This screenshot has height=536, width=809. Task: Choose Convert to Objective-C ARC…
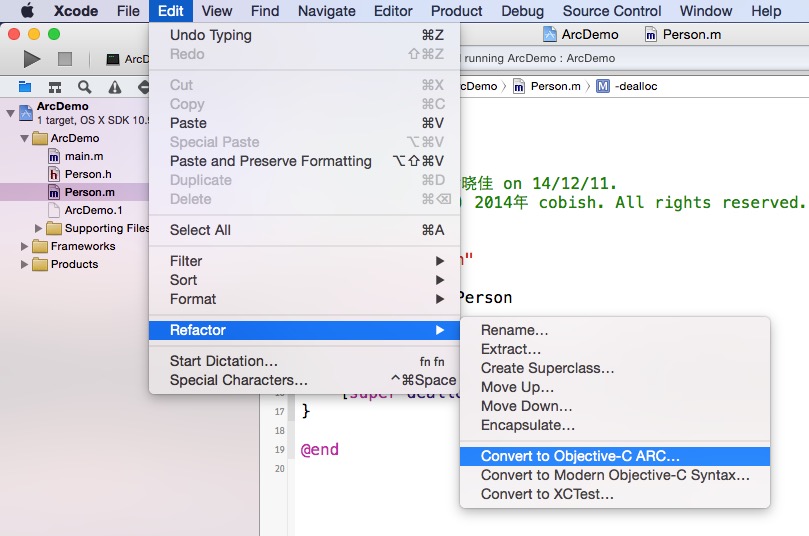(x=614, y=456)
